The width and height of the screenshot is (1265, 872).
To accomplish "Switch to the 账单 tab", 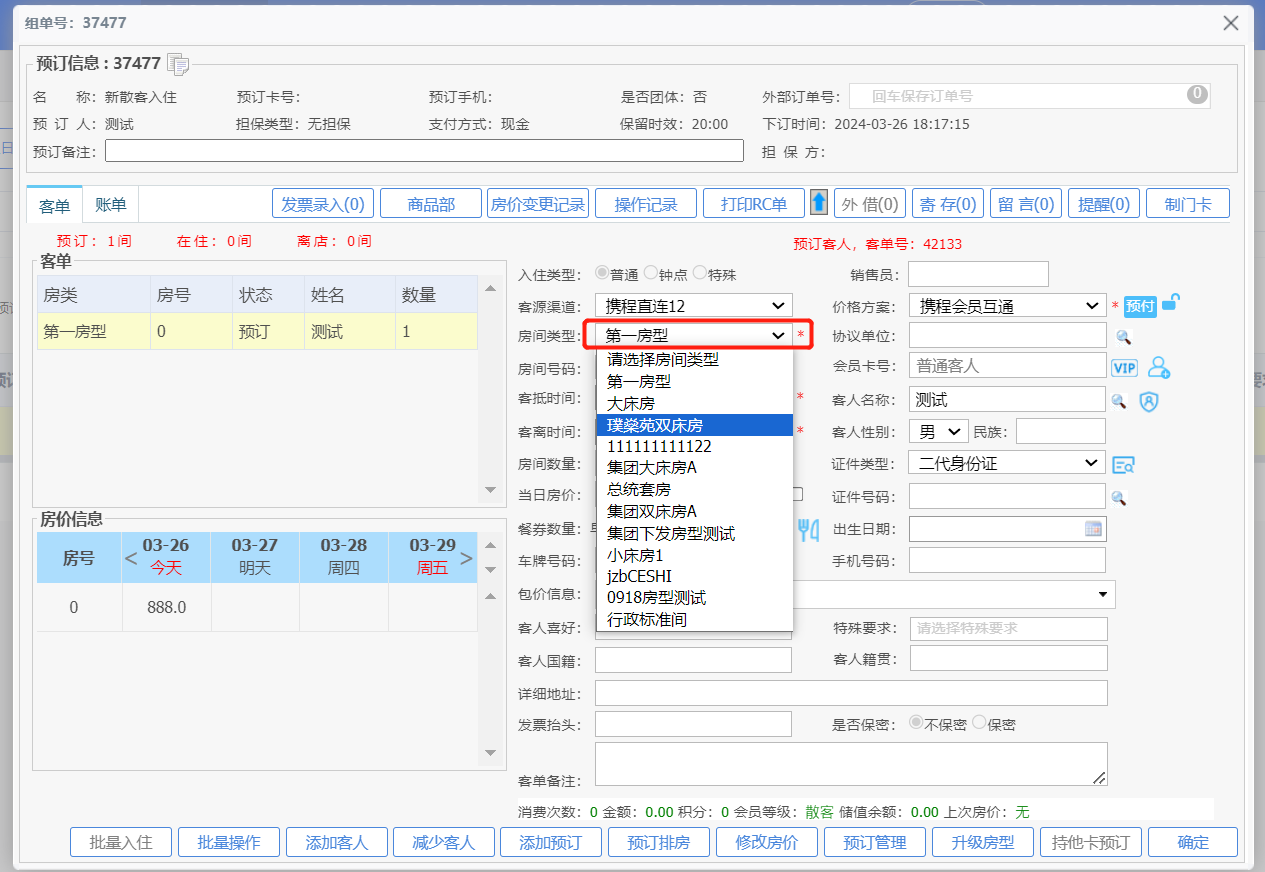I will pyautogui.click(x=111, y=204).
